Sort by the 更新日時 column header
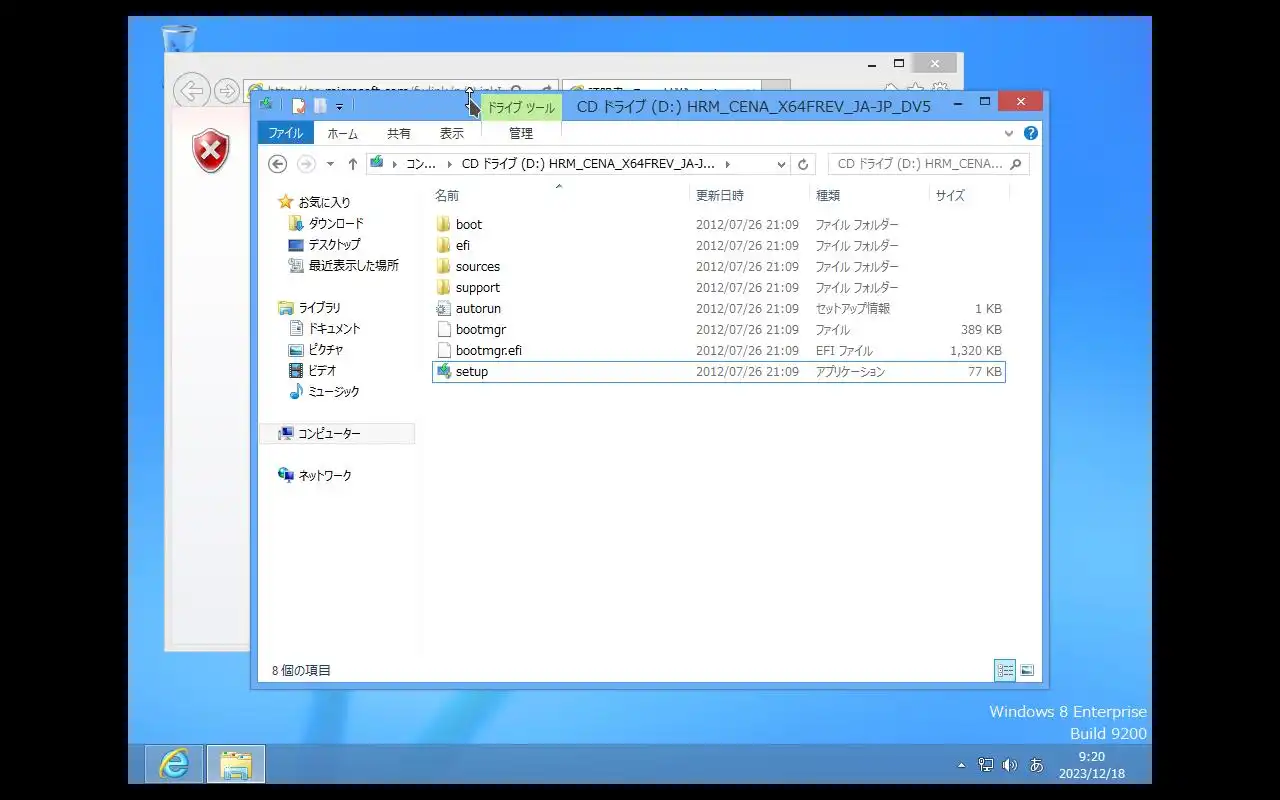The width and height of the screenshot is (1280, 800). (x=749, y=195)
